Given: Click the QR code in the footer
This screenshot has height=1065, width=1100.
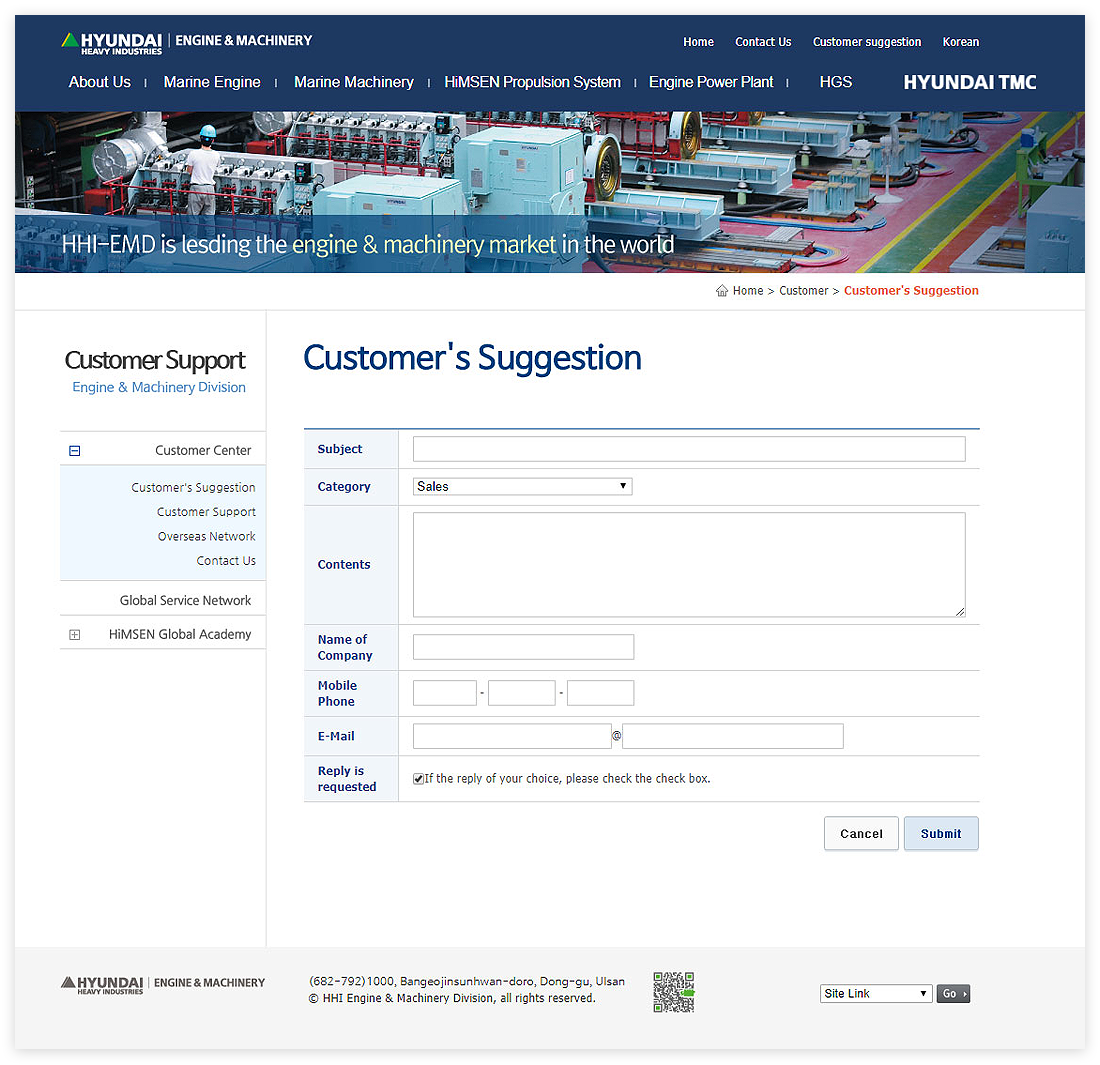Looking at the screenshot, I should (673, 992).
